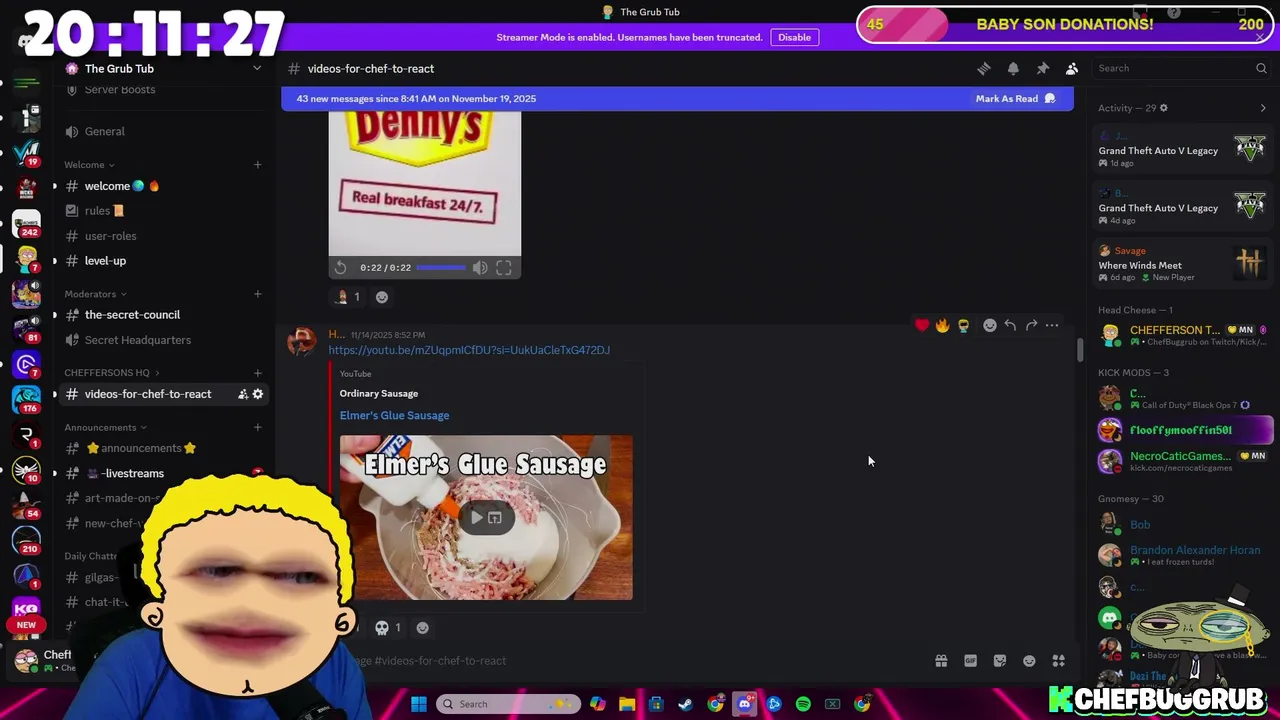This screenshot has width=1280, height=720.
Task: Open the GIF picker button
Action: point(970,661)
